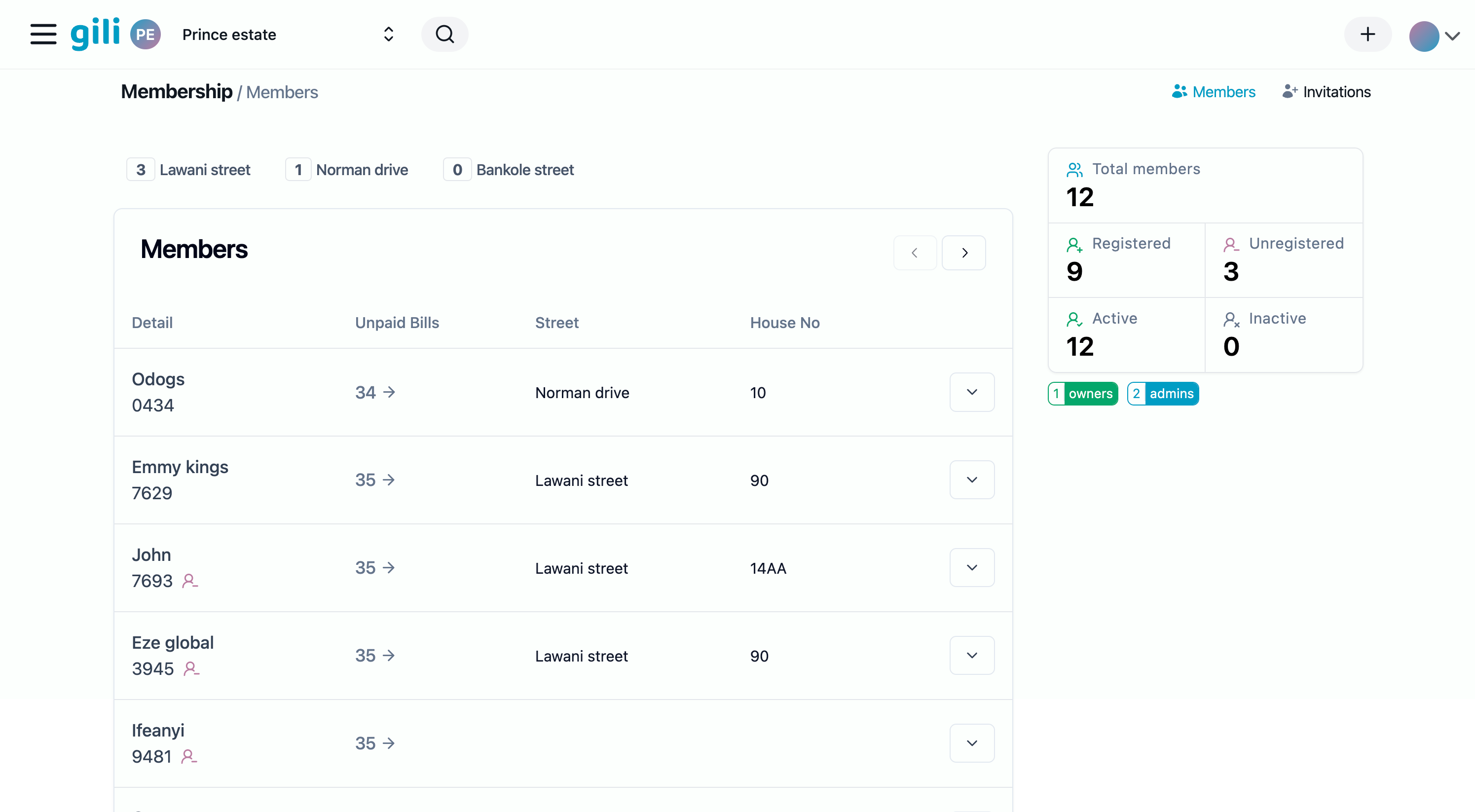This screenshot has width=1475, height=812.
Task: Select the Emmy kings member name
Action: (180, 467)
